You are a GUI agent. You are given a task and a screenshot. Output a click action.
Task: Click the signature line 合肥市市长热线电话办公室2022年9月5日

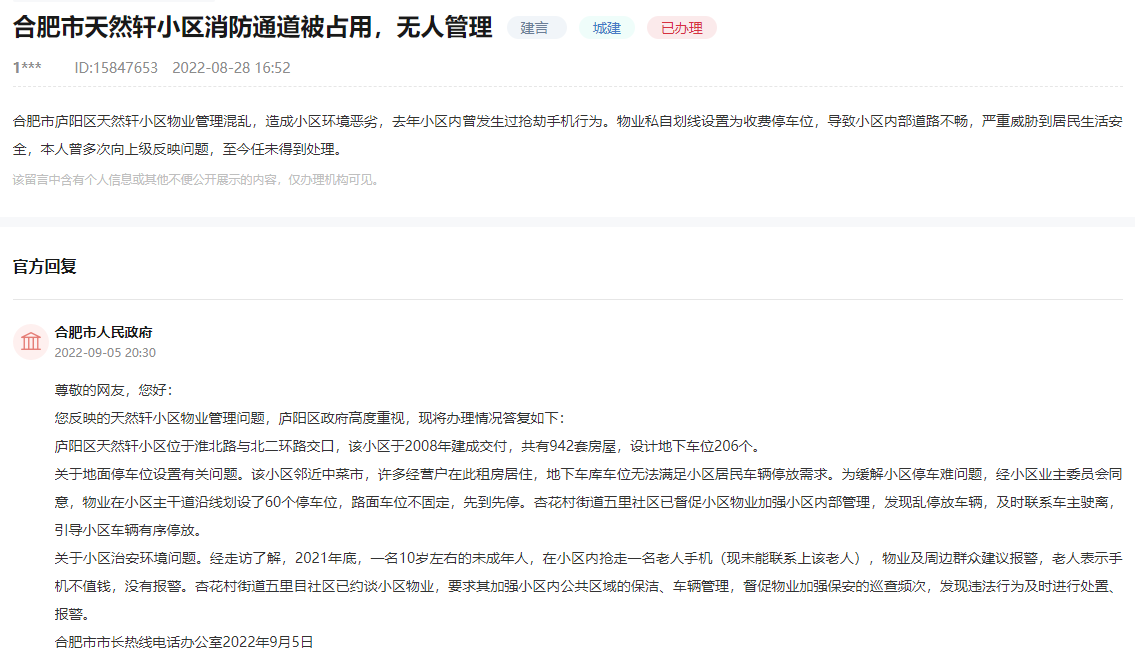click(x=184, y=642)
